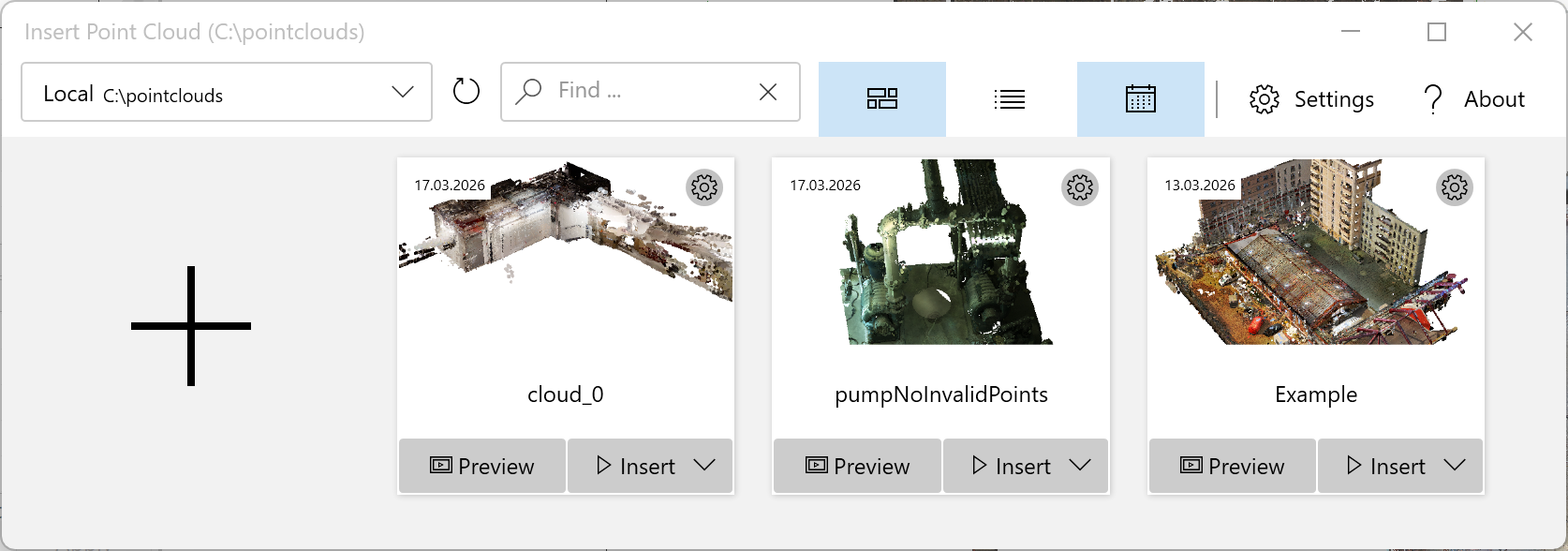The width and height of the screenshot is (1568, 551).
Task: Open gear settings for cloud_0
Action: pyautogui.click(x=704, y=187)
